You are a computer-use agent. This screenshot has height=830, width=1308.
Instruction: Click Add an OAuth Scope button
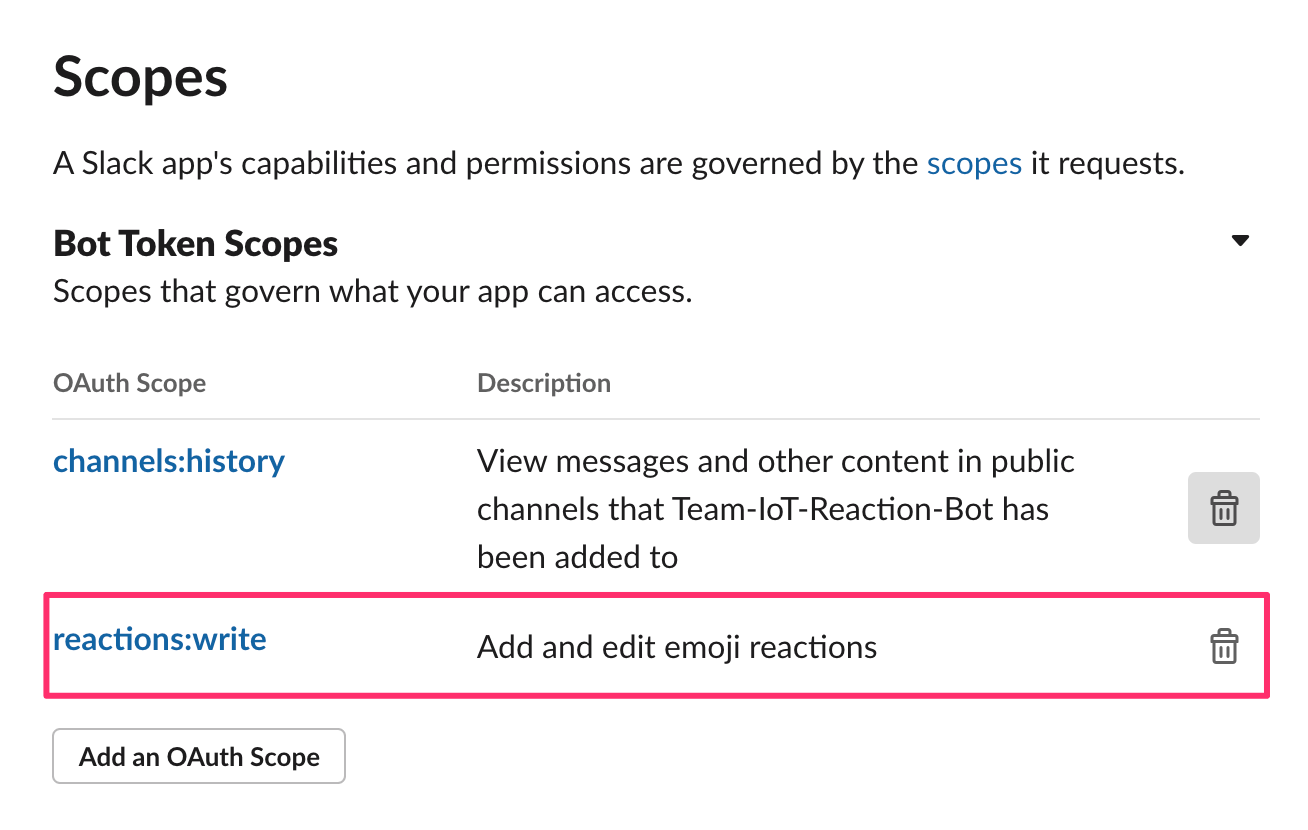[199, 756]
